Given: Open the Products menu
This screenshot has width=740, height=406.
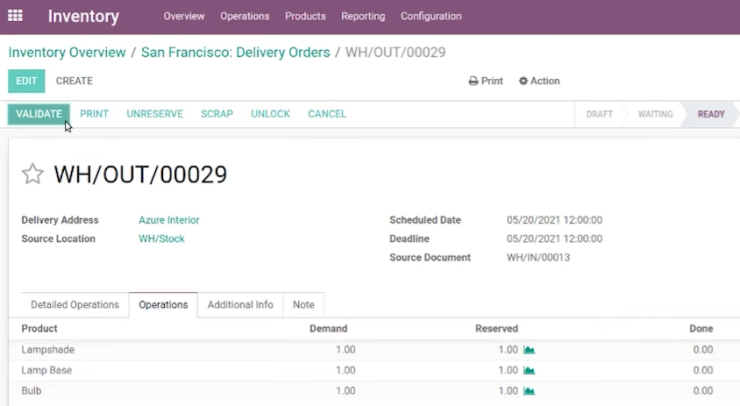Looking at the screenshot, I should [305, 16].
